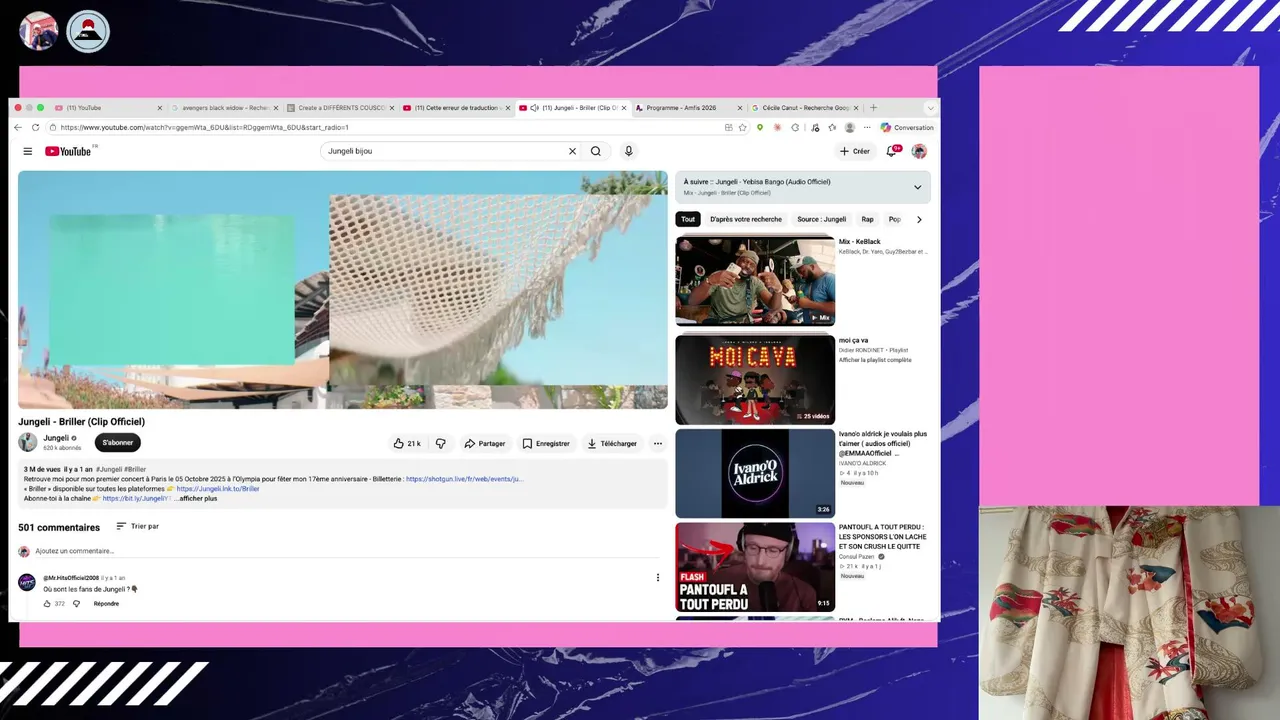Open the Conversation assistant in the toolbar

click(x=907, y=127)
